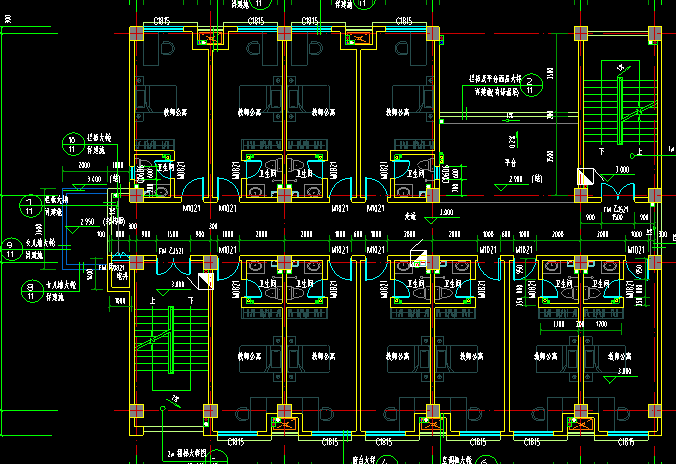Select the double door above the left staircase

pos(173,266)
